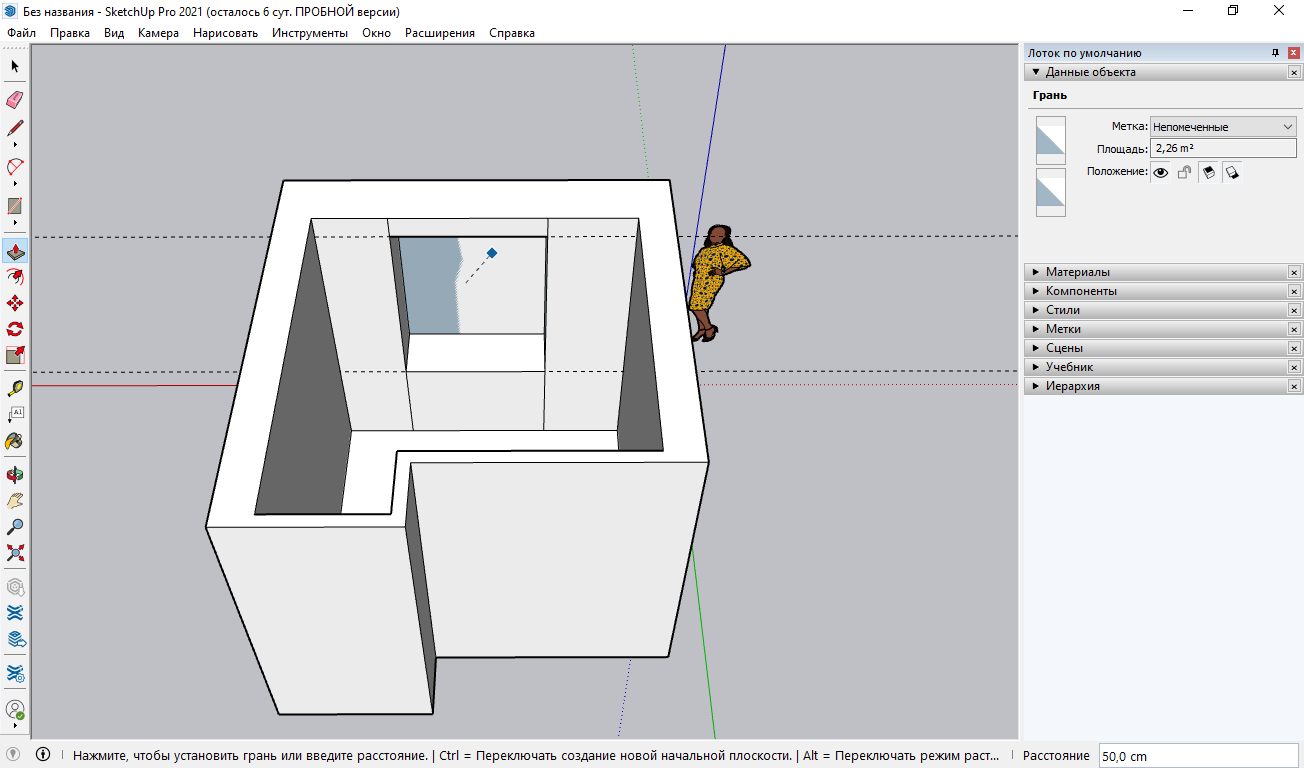Click the front face material swatch
The width and height of the screenshot is (1304, 768).
[1051, 140]
